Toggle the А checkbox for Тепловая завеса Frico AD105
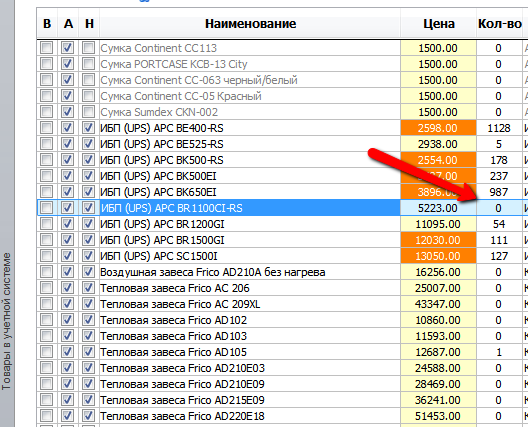This screenshot has width=528, height=427. click(x=67, y=352)
